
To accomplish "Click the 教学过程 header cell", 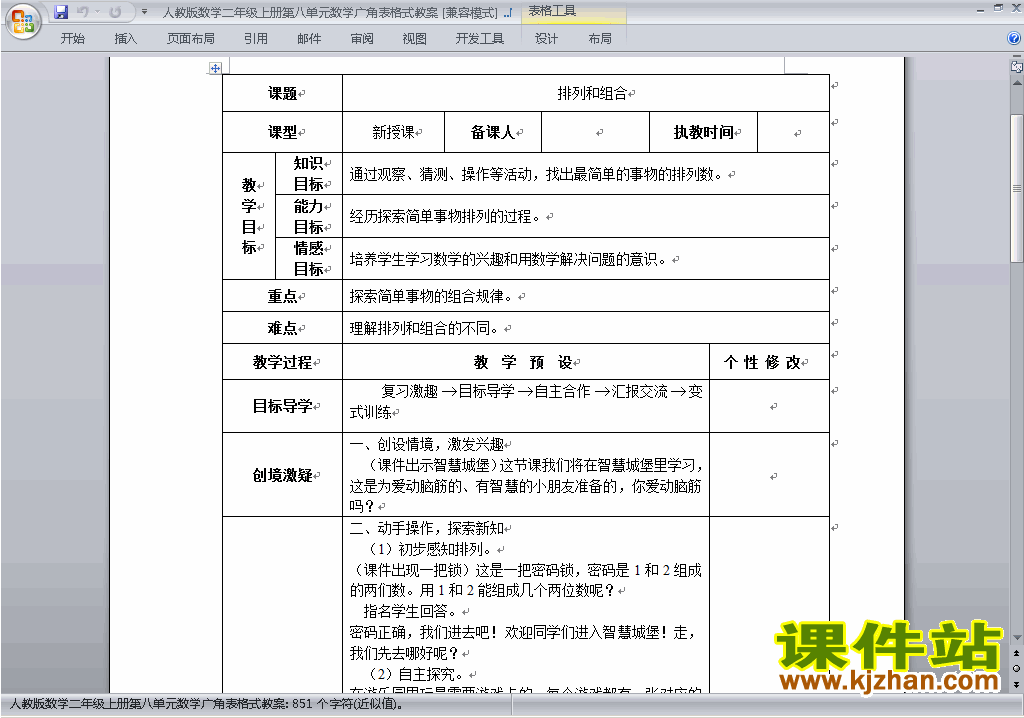I will pos(282,362).
